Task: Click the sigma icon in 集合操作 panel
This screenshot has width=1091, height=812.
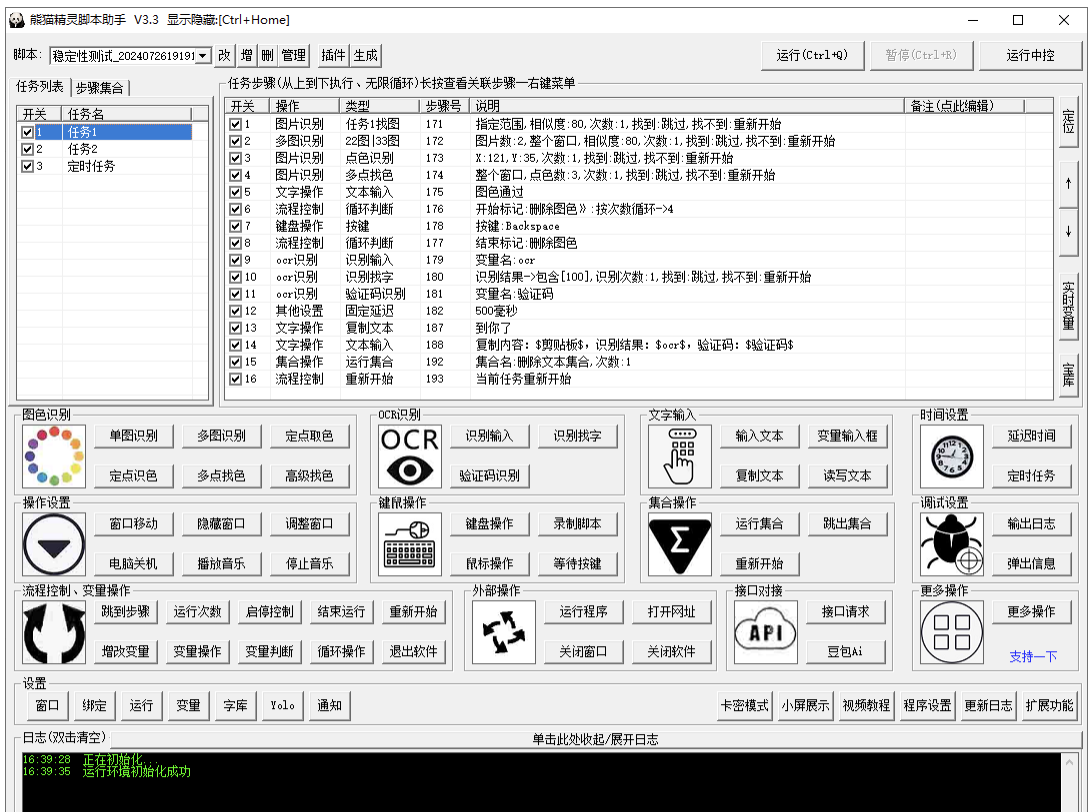Action: (x=679, y=544)
